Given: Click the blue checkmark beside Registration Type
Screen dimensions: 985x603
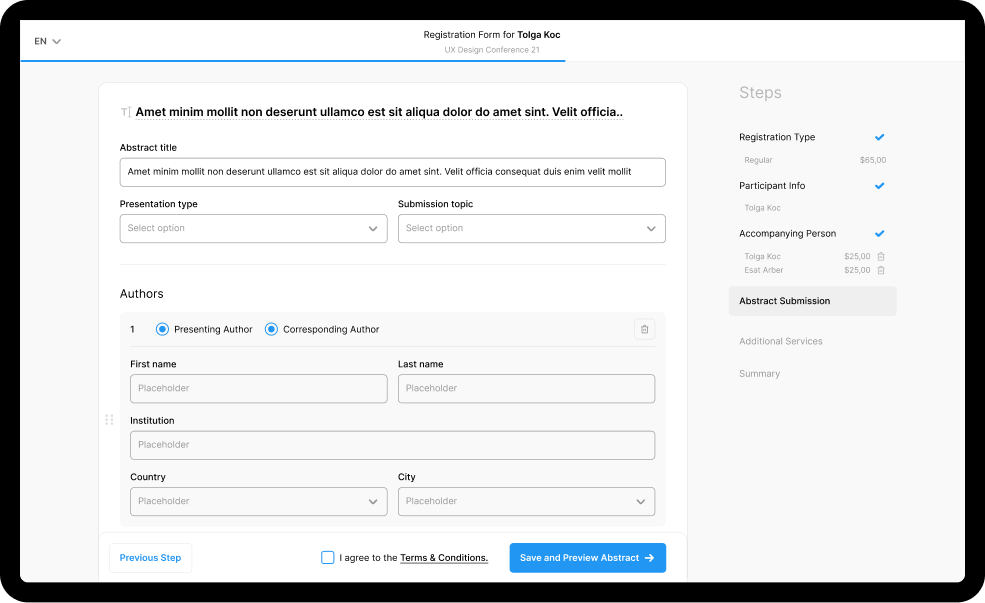Looking at the screenshot, I should (879, 137).
